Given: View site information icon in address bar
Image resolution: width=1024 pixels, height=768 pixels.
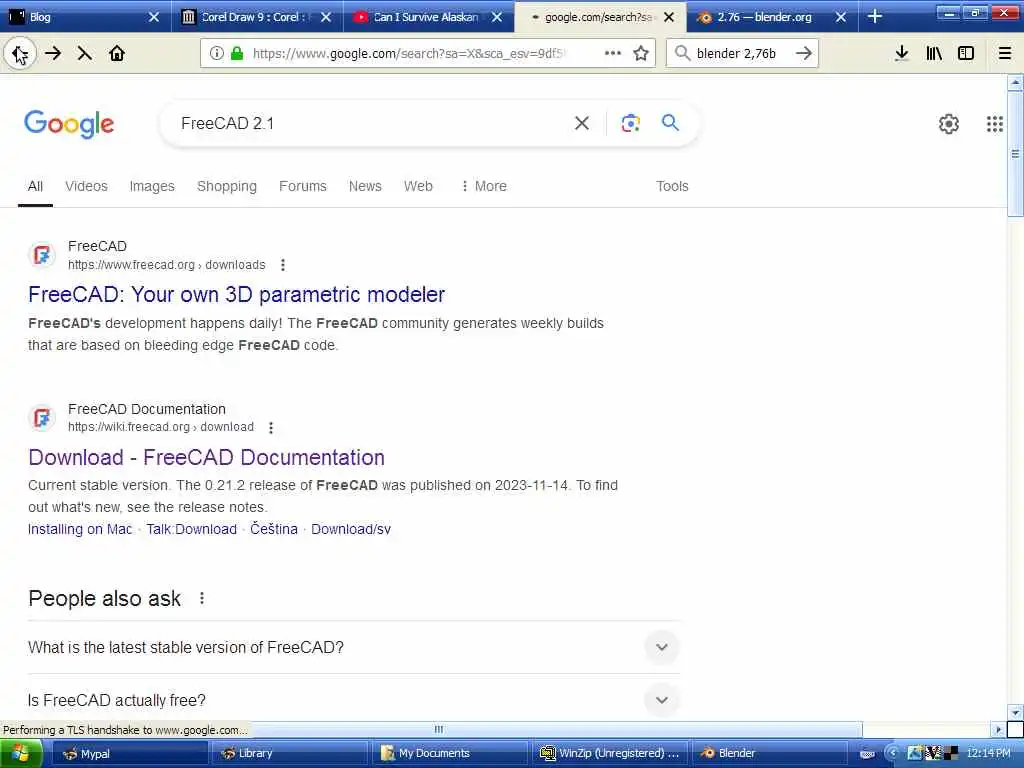Looking at the screenshot, I should pos(216,54).
